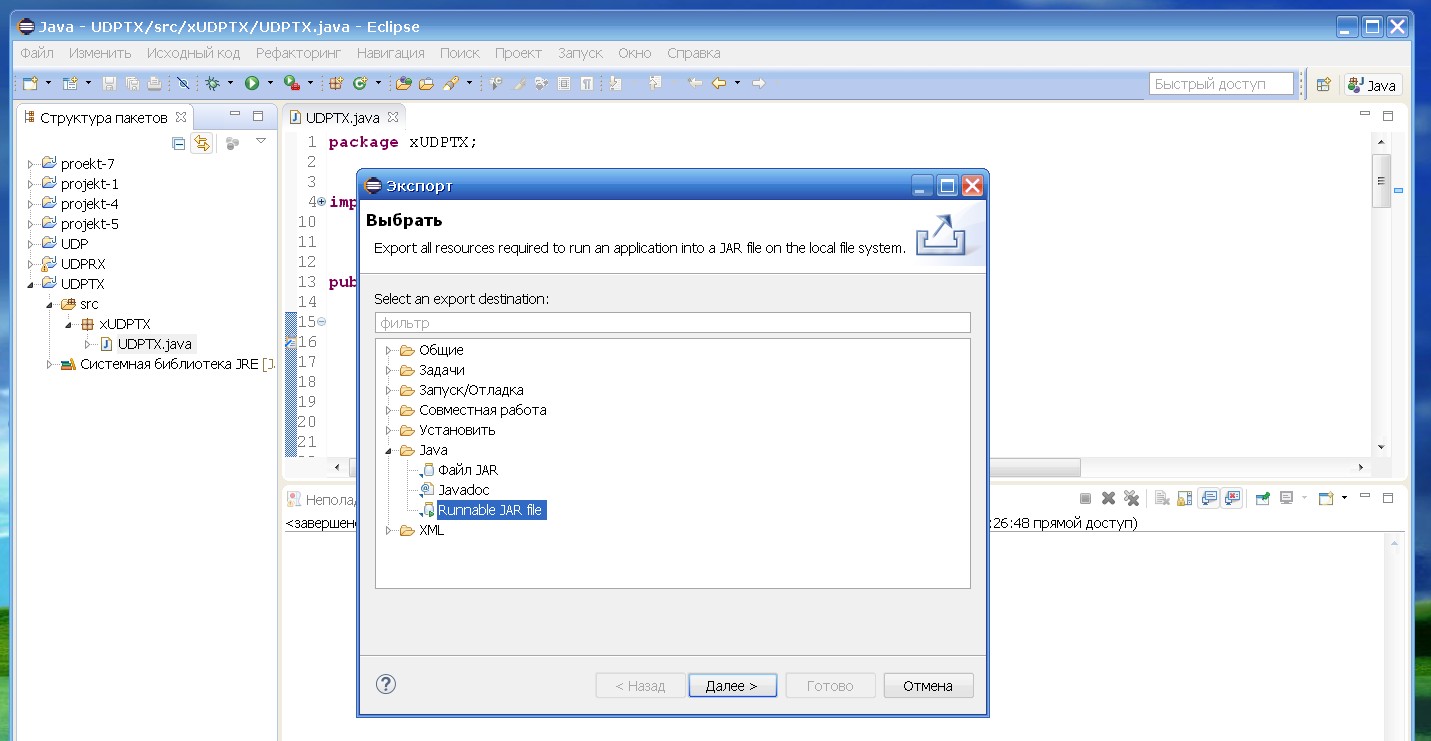This screenshot has width=1431, height=741.
Task: Toggle Scroll Lock in the console toolbar
Action: pyautogui.click(x=1184, y=498)
